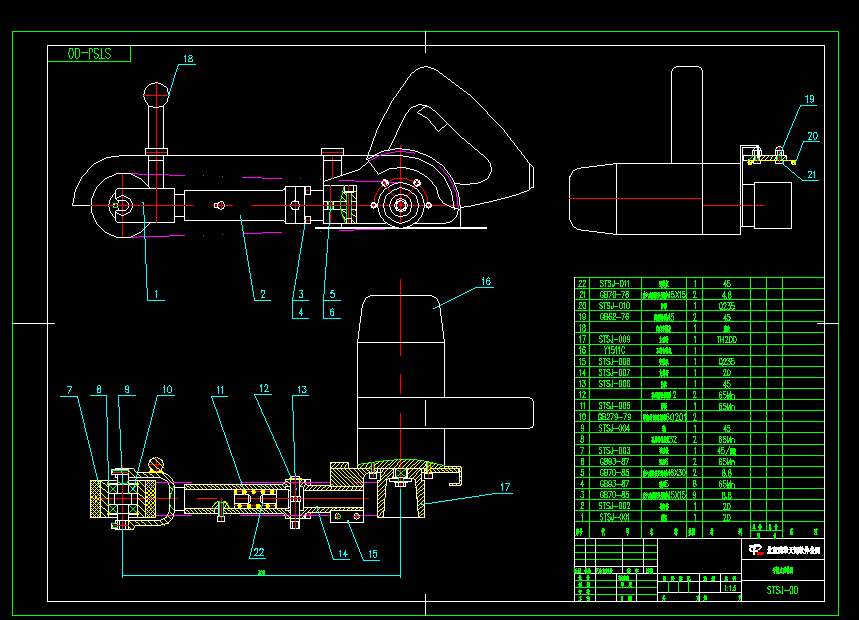859x620 pixels.
Task: Click the scale value 1:1.5 in title block
Action: pyautogui.click(x=730, y=588)
